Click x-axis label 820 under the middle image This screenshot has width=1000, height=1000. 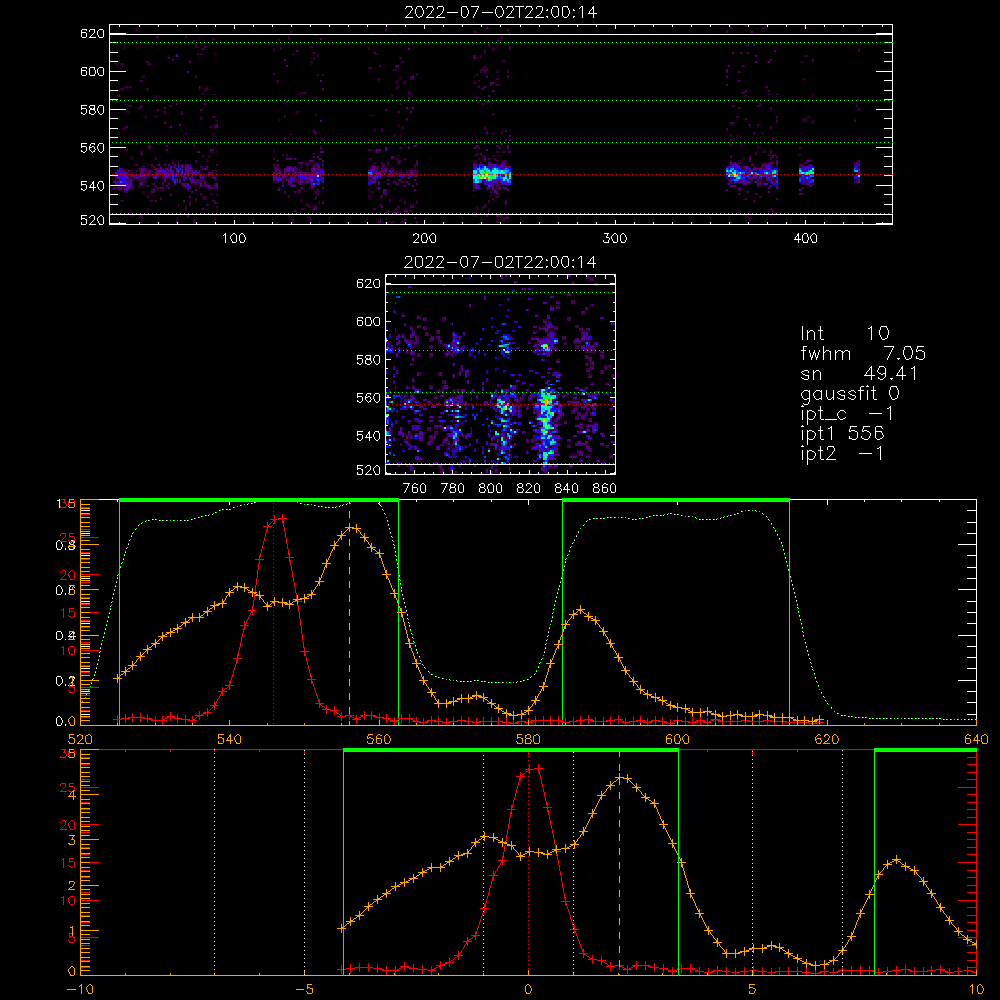click(x=529, y=489)
